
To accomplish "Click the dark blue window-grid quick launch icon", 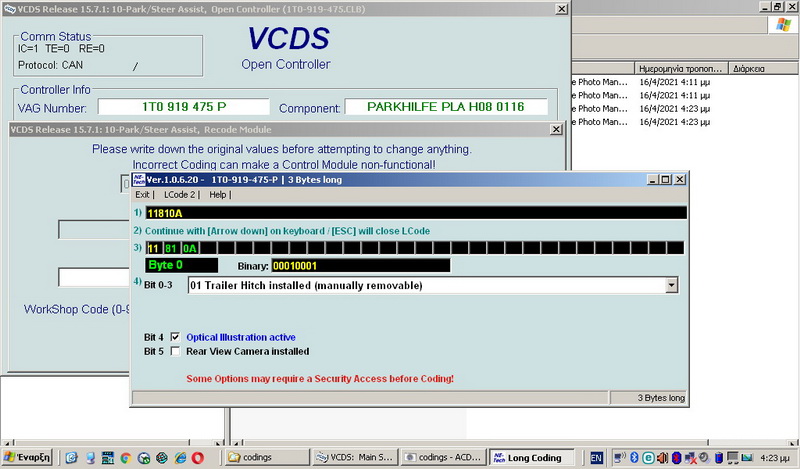I will point(108,458).
